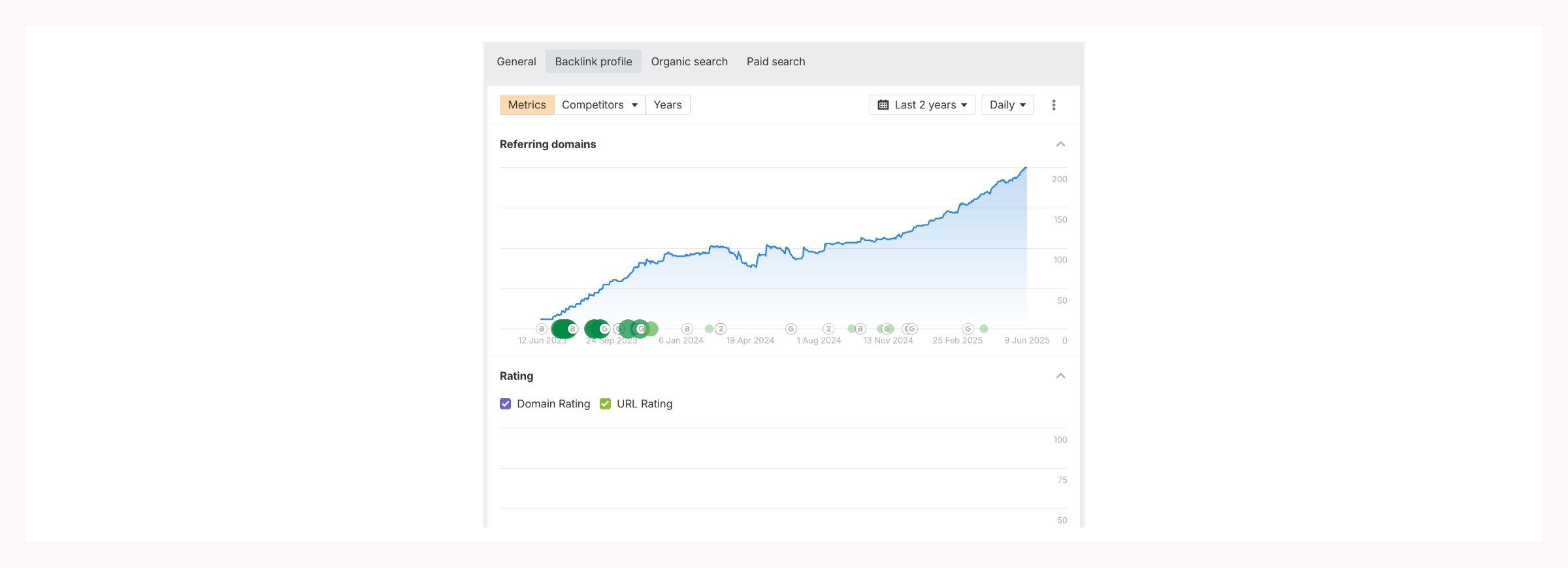The height and width of the screenshot is (568, 1568).
Task: Click the first 'a' marker near 12 Jun 2023
Action: tap(541, 329)
